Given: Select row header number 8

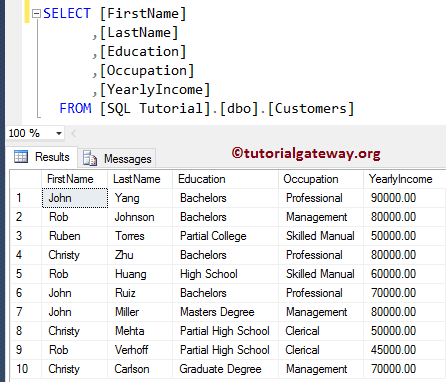Looking at the screenshot, I should point(26,331).
